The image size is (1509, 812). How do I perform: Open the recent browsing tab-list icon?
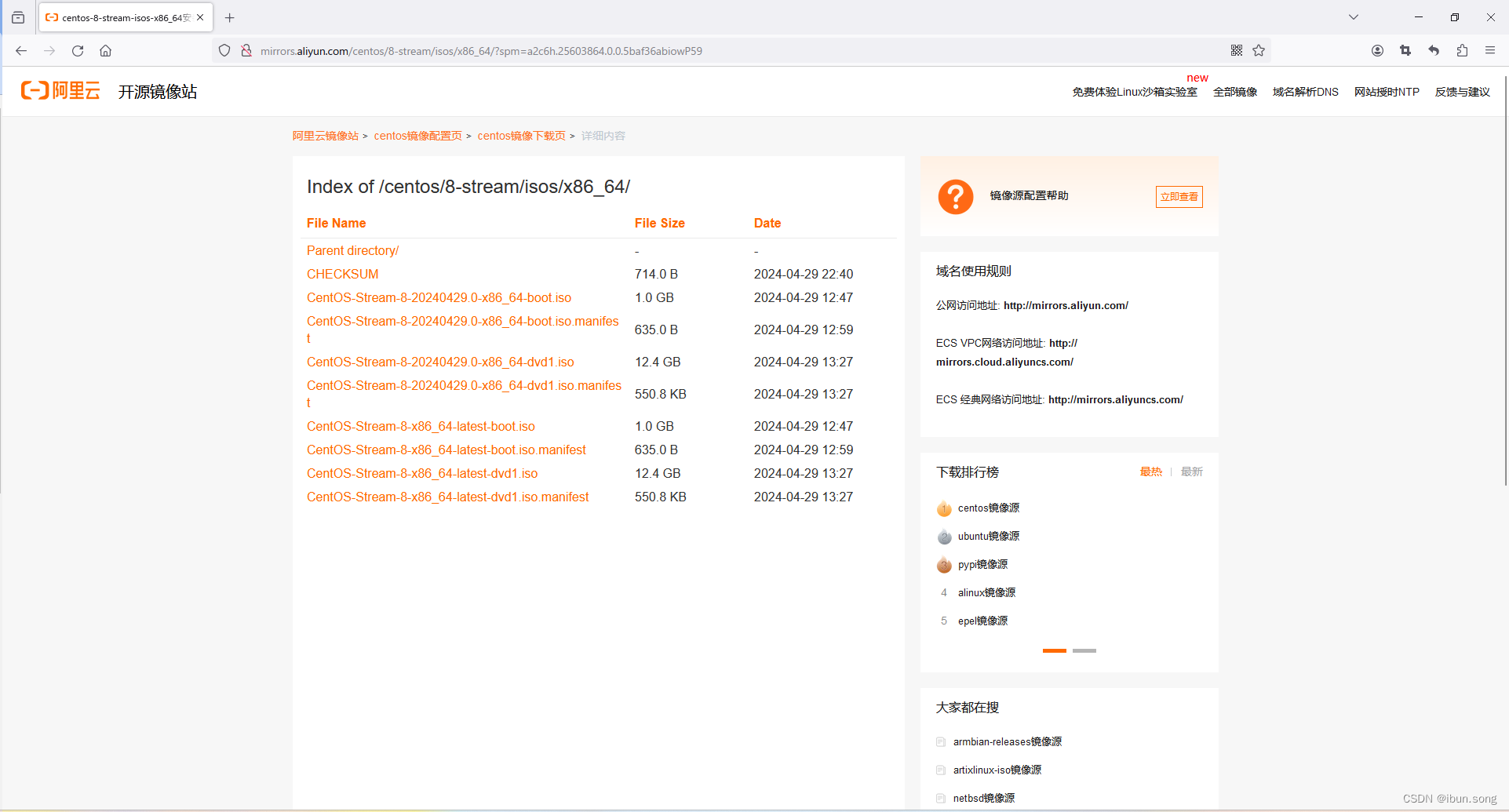18,17
